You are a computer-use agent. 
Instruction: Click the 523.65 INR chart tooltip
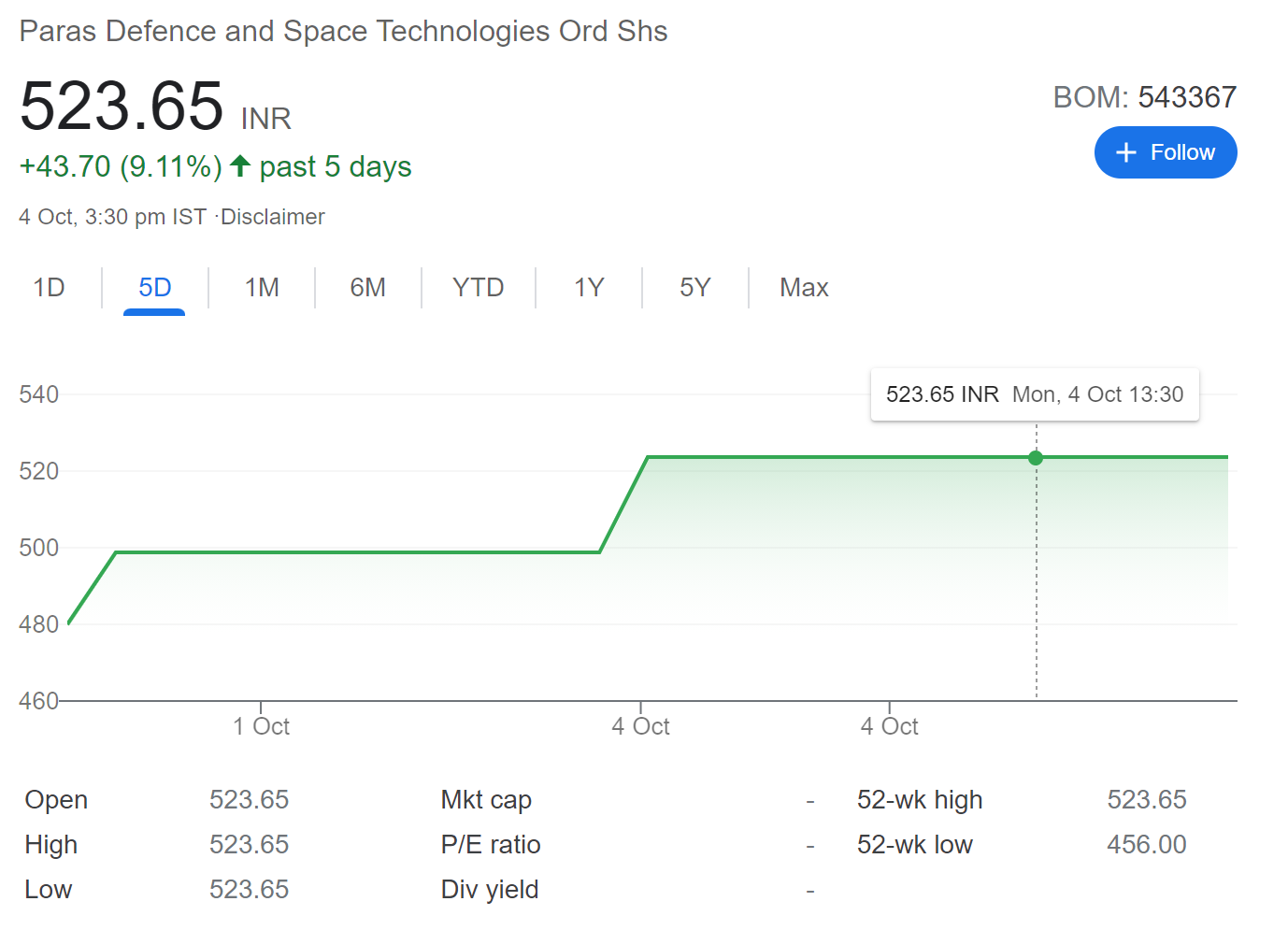1035,394
